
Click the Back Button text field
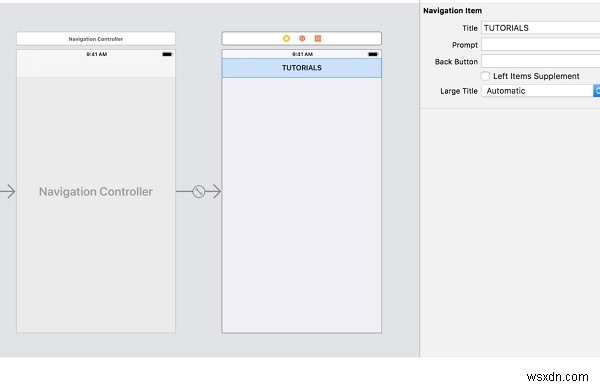click(540, 61)
